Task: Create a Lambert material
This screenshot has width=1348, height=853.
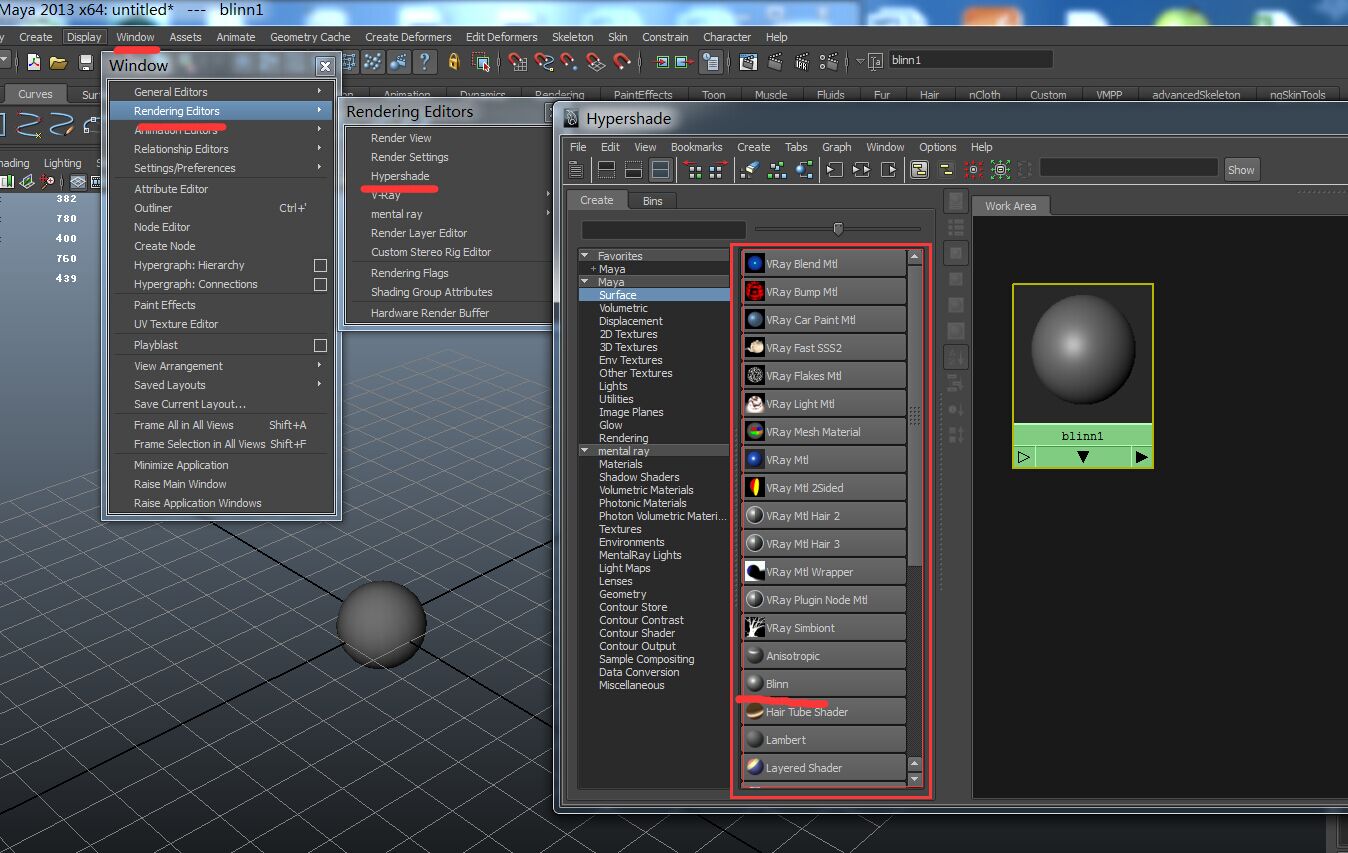Action: click(824, 740)
